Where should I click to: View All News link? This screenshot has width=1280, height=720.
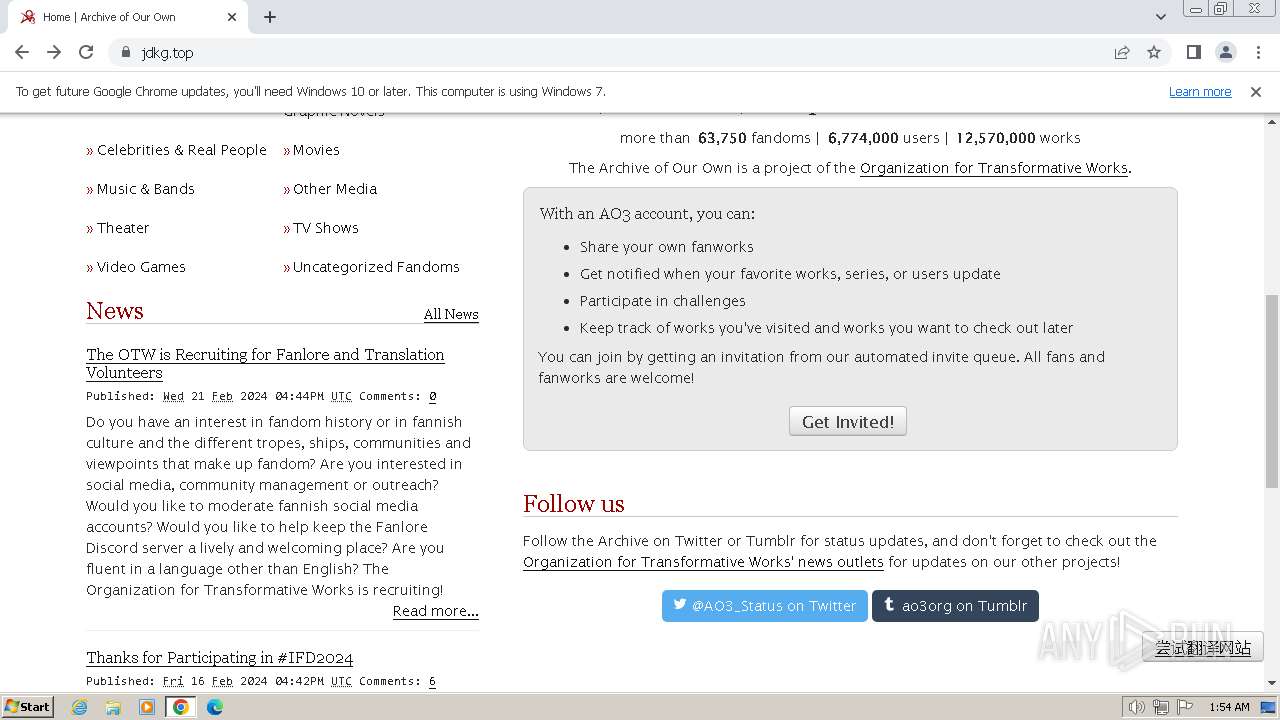451,314
